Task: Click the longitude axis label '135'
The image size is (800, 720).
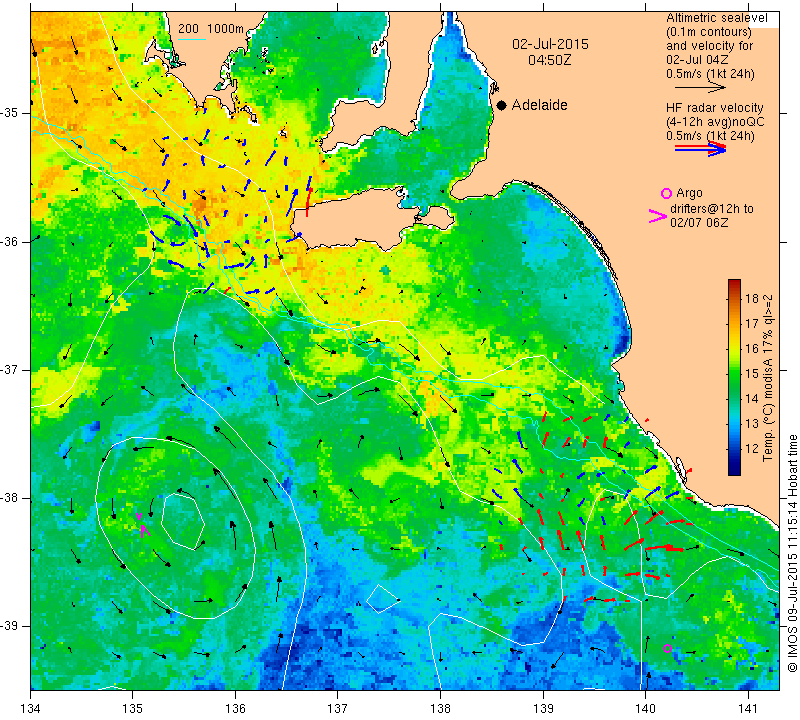Action: coord(133,709)
